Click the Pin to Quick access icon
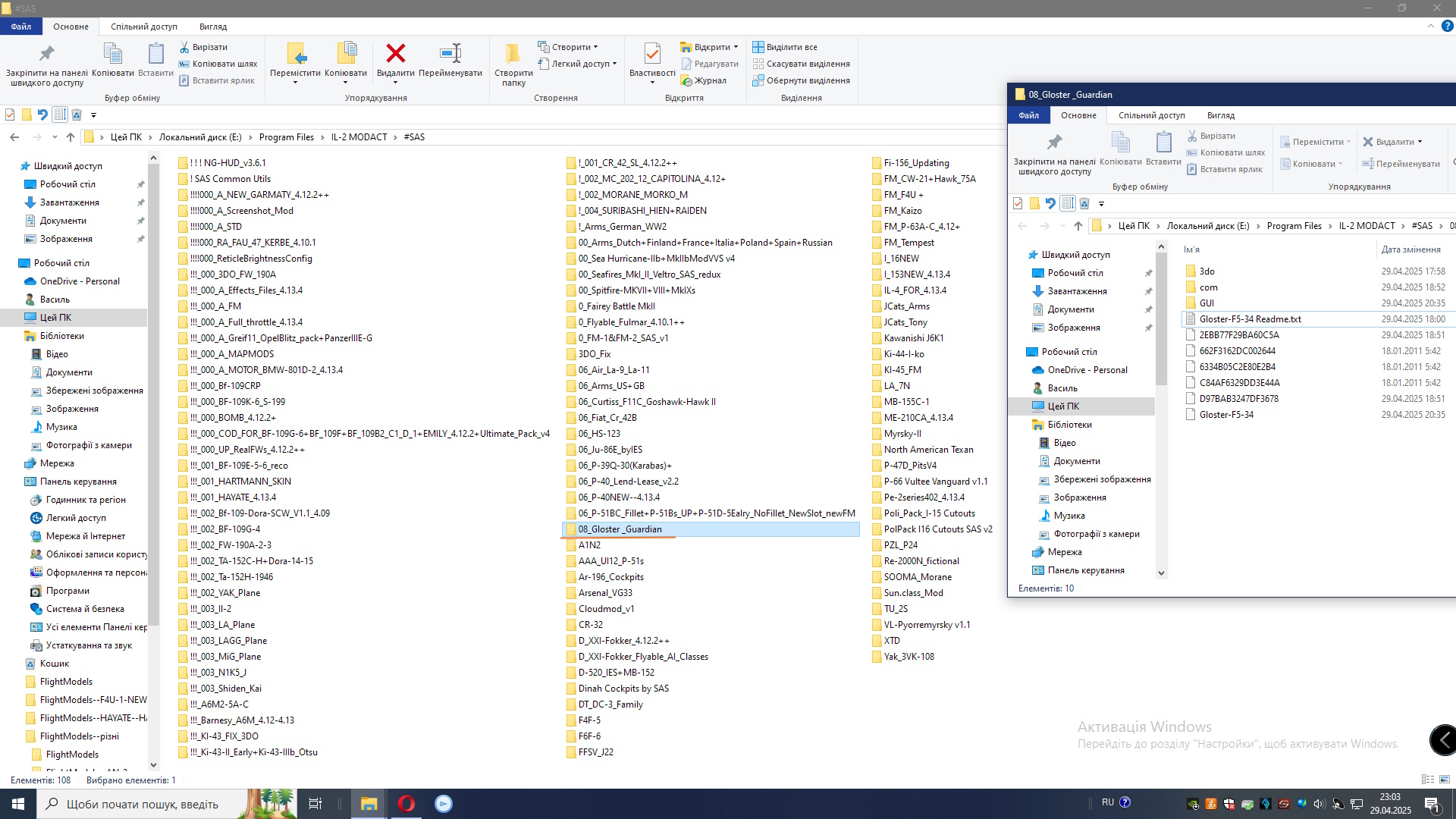The image size is (1456, 819). [46, 54]
